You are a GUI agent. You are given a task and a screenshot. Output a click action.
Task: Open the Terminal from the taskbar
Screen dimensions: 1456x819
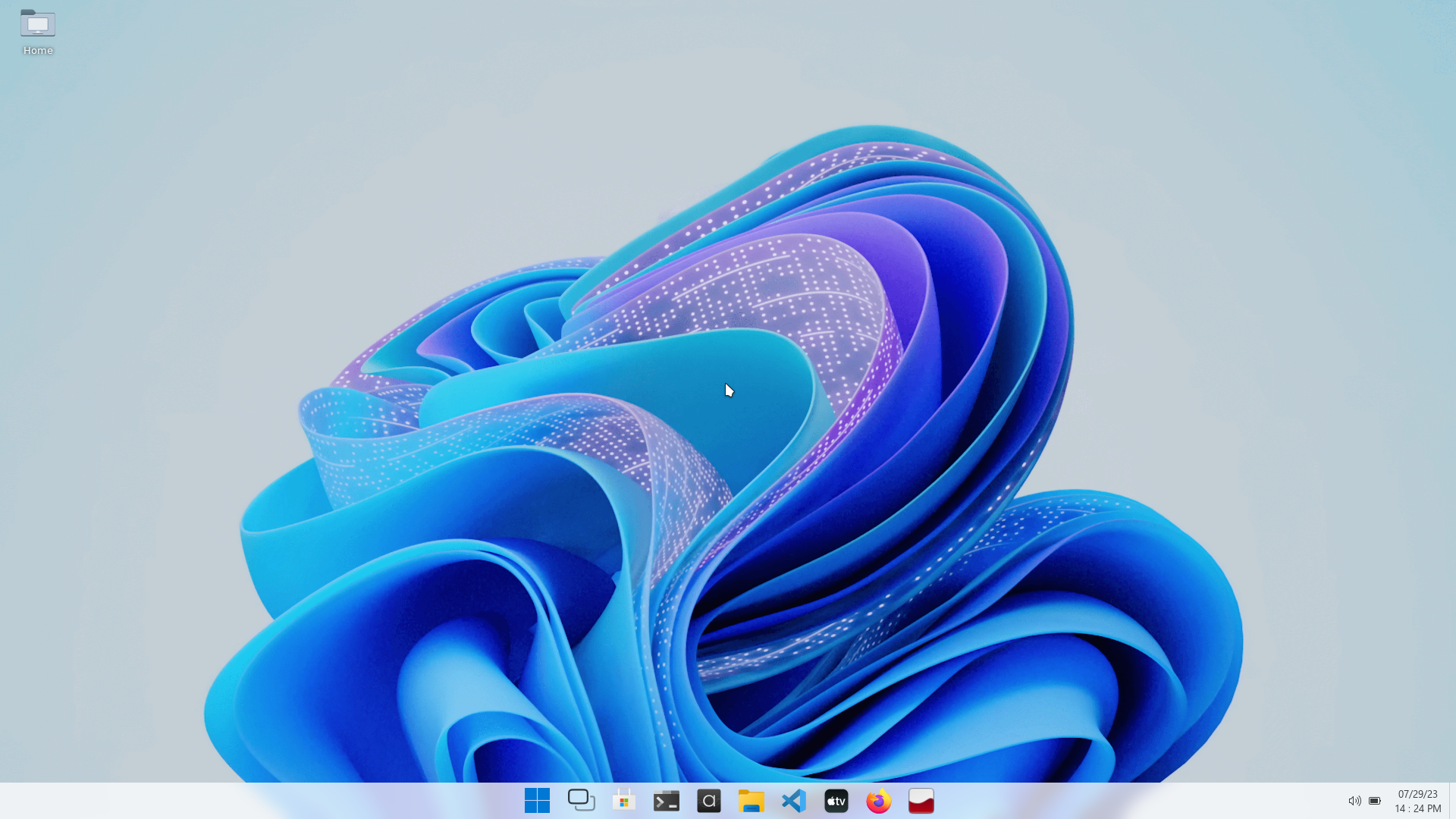666,801
